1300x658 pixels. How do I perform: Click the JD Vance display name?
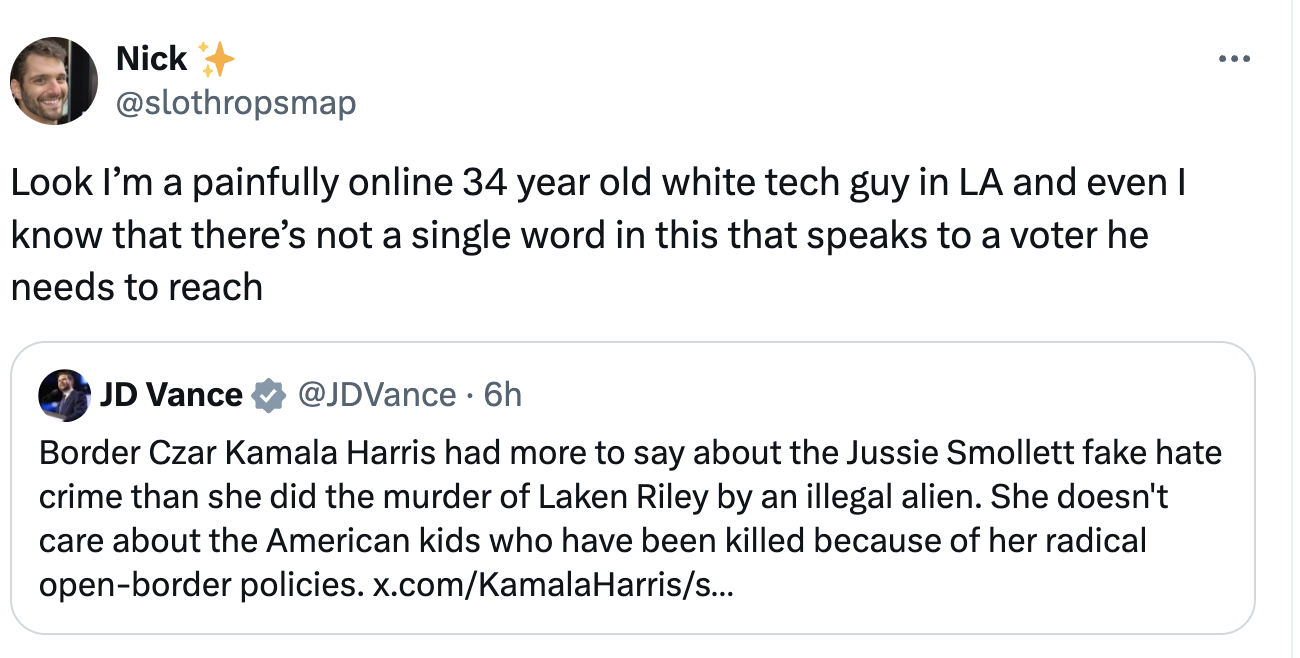pyautogui.click(x=171, y=395)
